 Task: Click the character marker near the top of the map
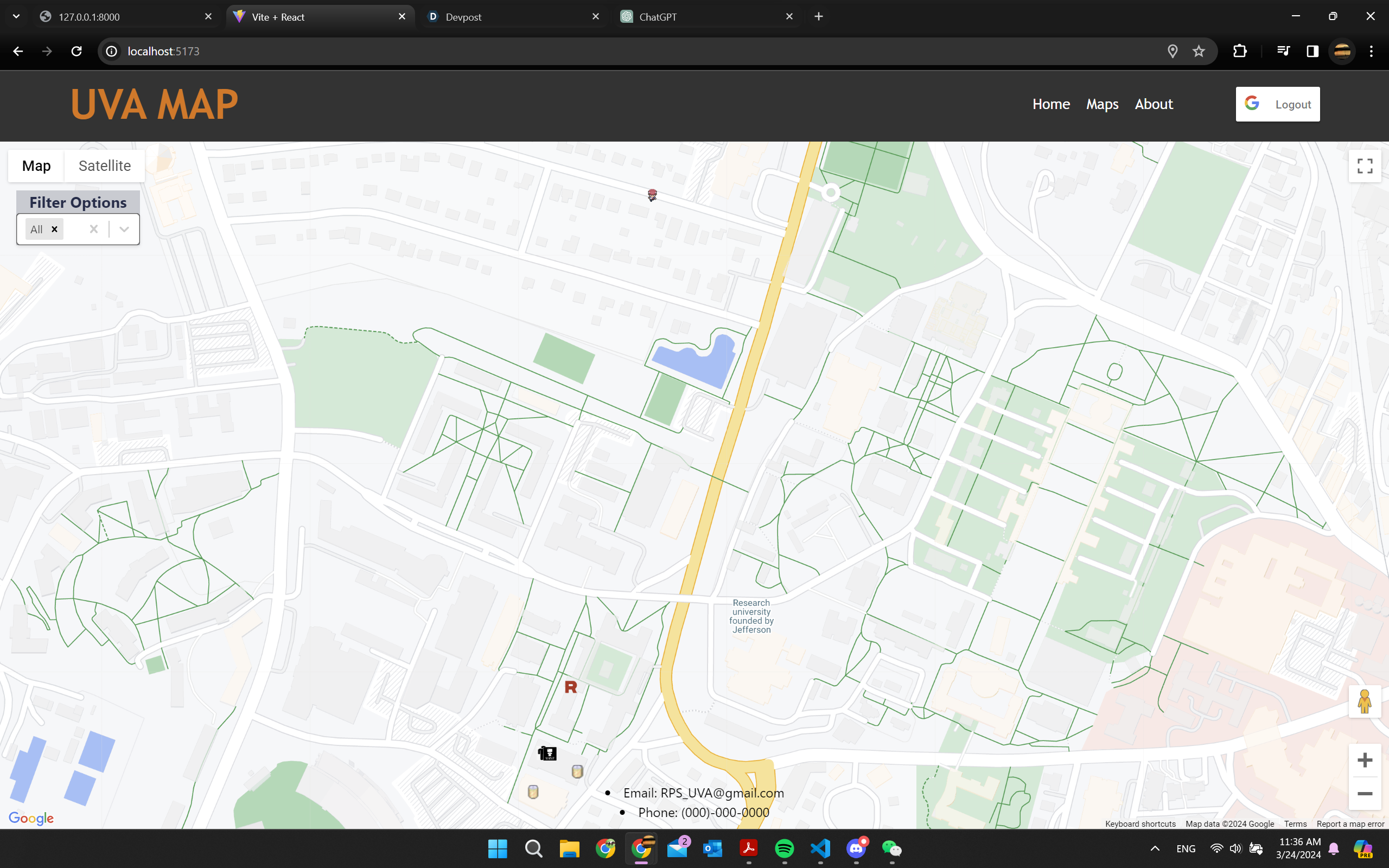click(652, 195)
